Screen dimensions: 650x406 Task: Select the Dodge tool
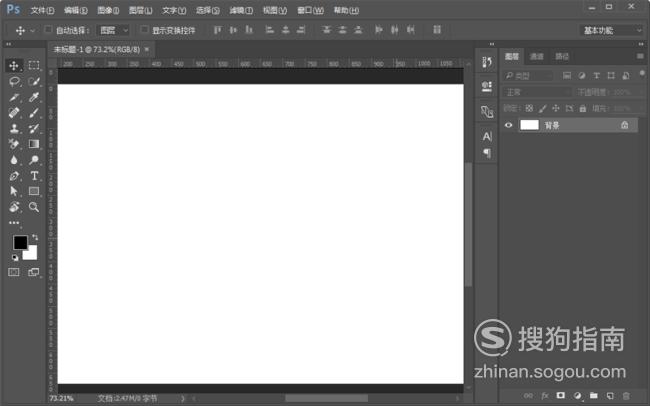pos(34,160)
